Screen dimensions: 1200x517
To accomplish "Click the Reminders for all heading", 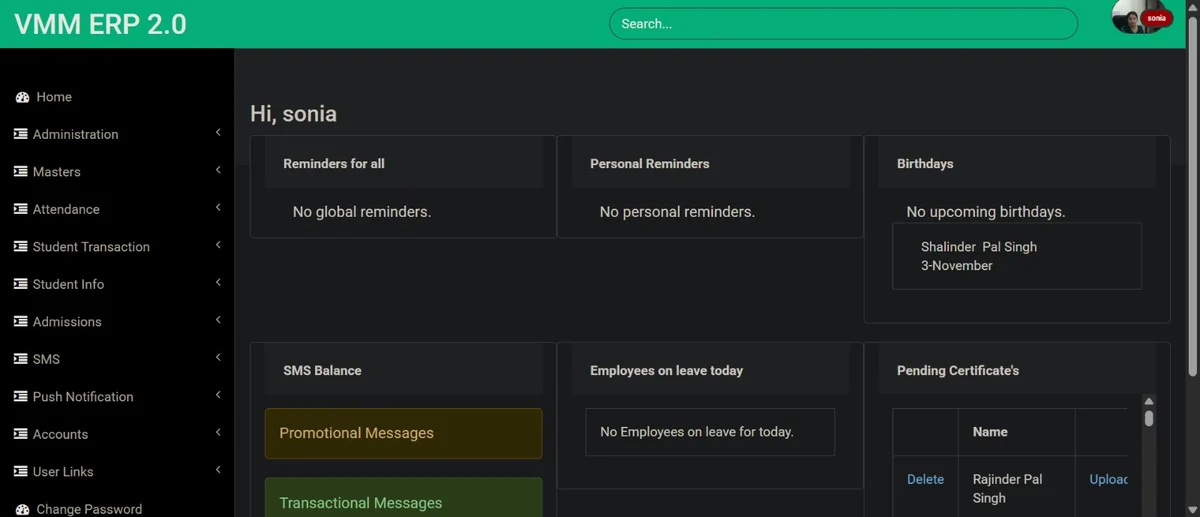I will point(334,164).
